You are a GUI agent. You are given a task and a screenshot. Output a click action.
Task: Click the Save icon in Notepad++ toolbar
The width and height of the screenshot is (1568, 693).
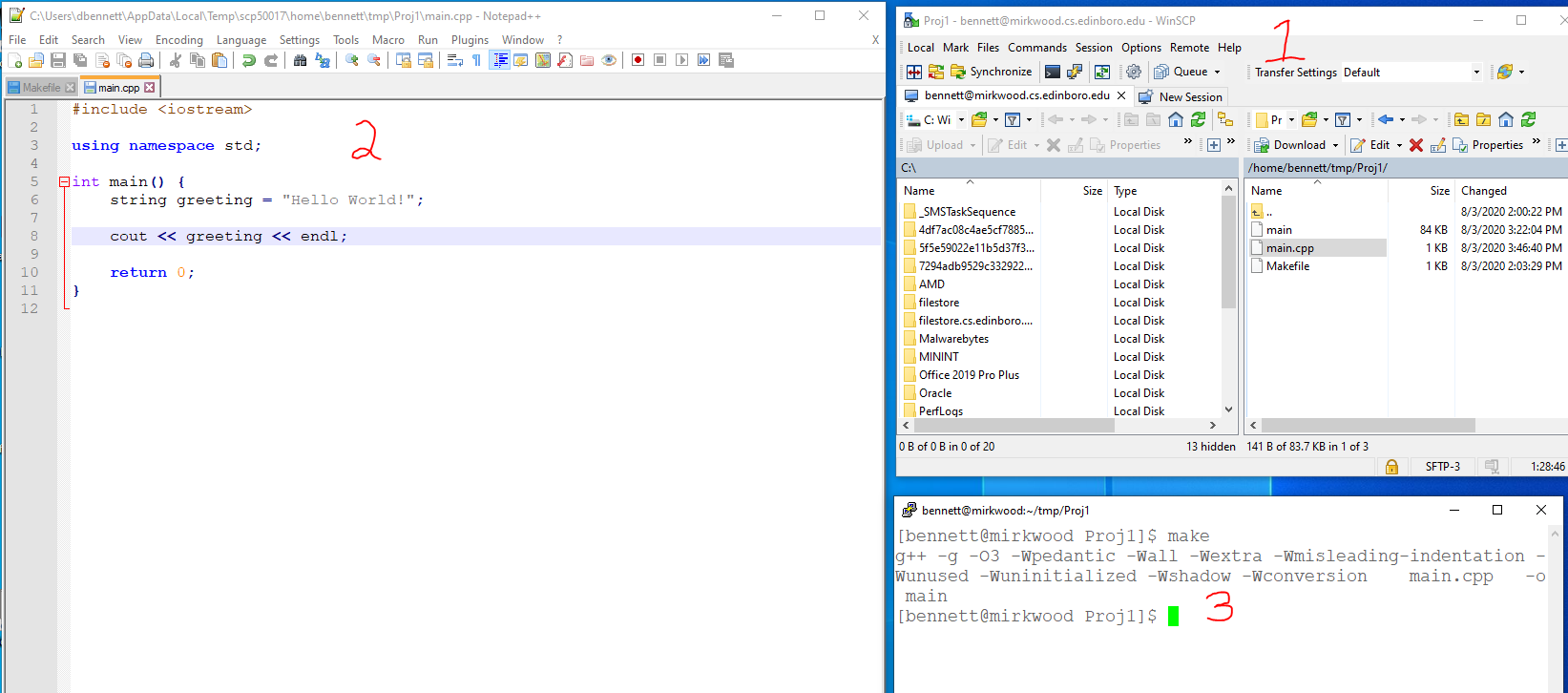pos(58,60)
